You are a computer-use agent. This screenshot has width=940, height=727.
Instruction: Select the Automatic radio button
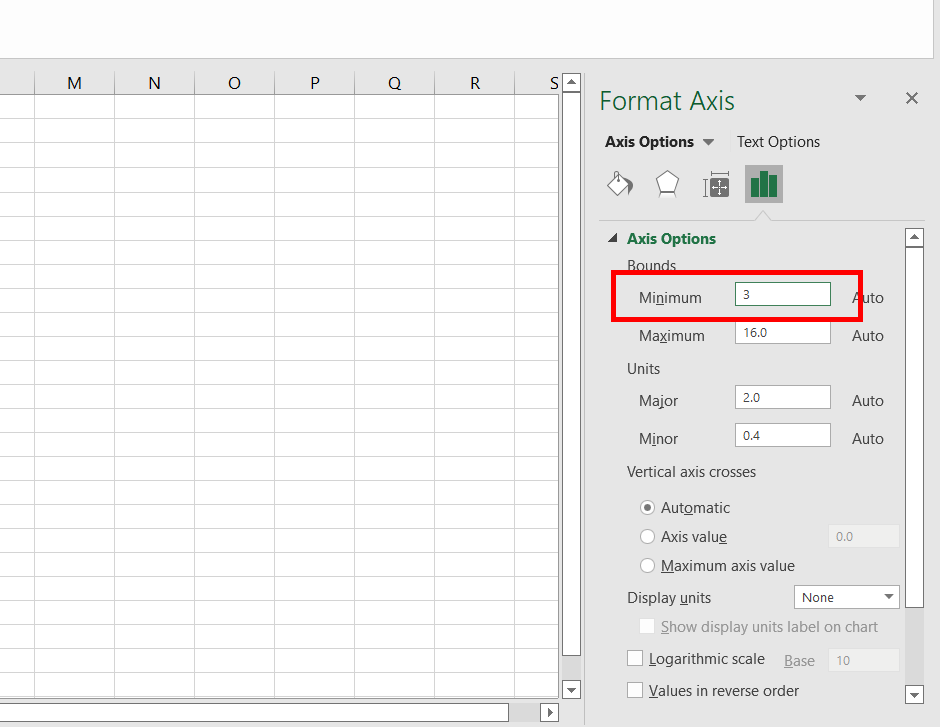pos(647,508)
